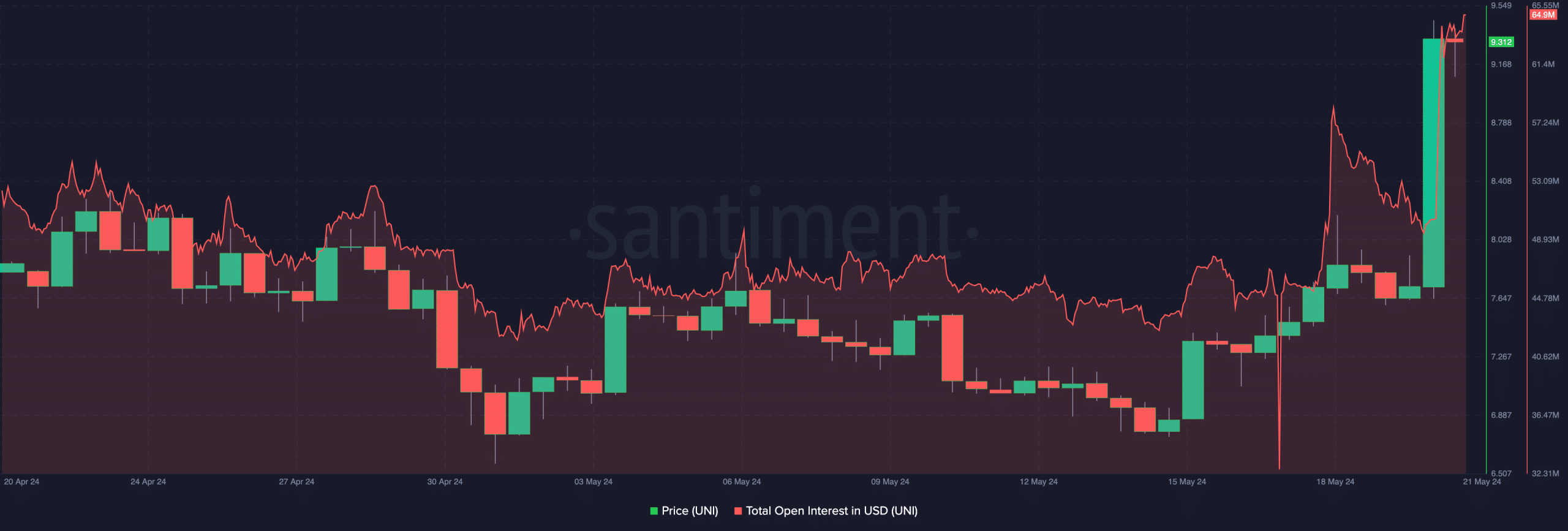
Task: Click the 7.647 price axis value
Action: coord(1501,298)
